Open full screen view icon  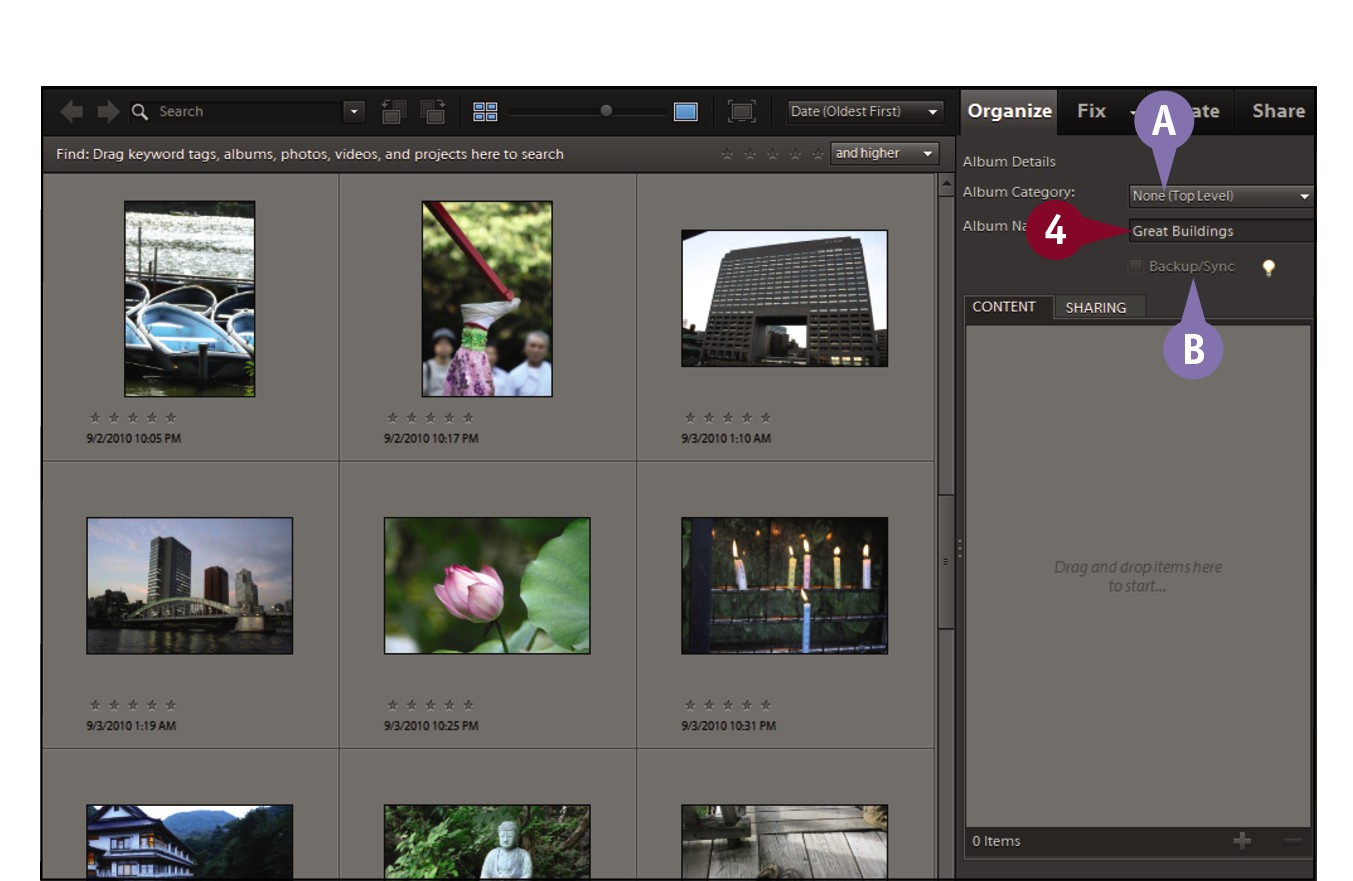coord(742,112)
